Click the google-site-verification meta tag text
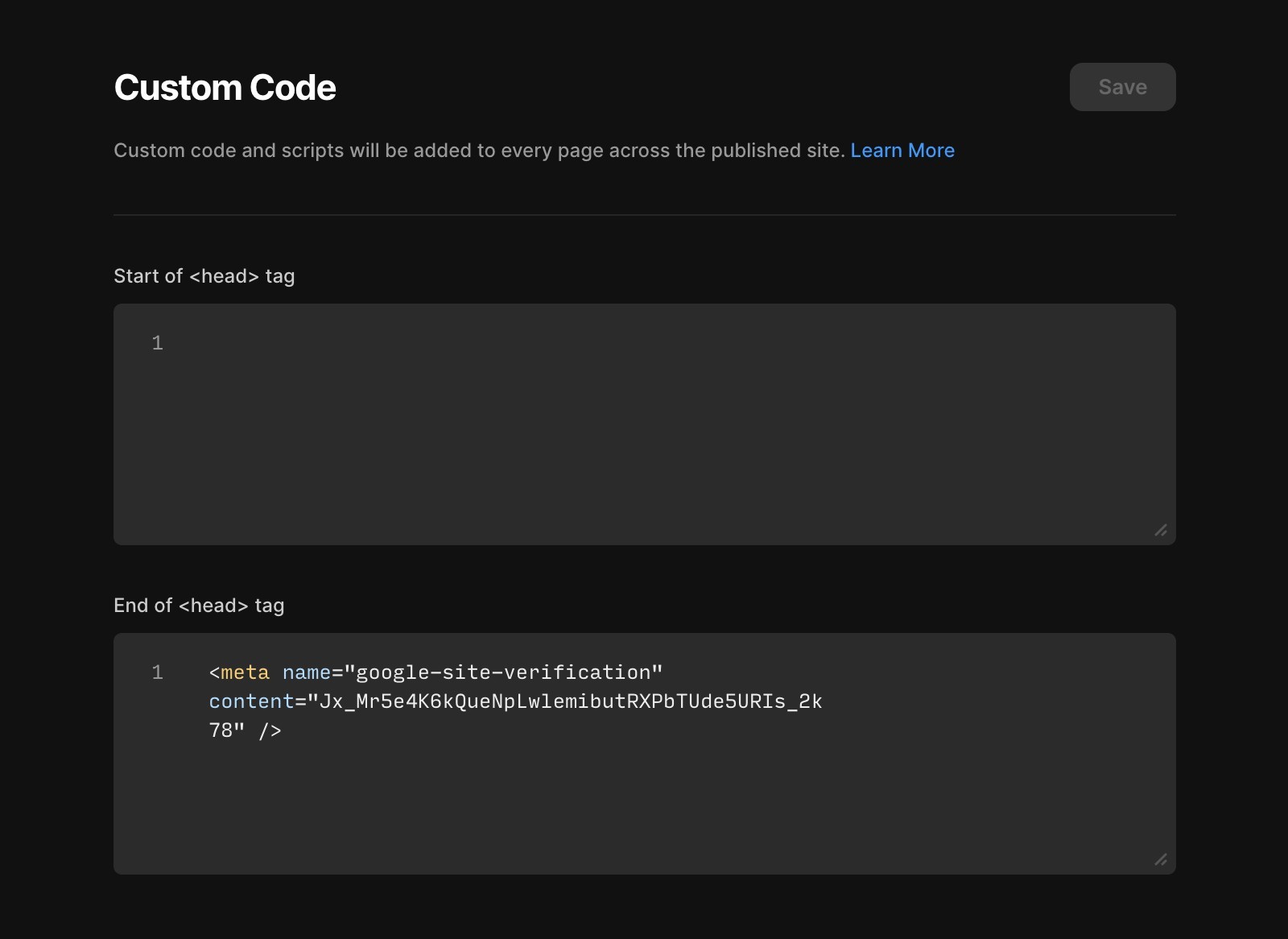 coord(507,672)
